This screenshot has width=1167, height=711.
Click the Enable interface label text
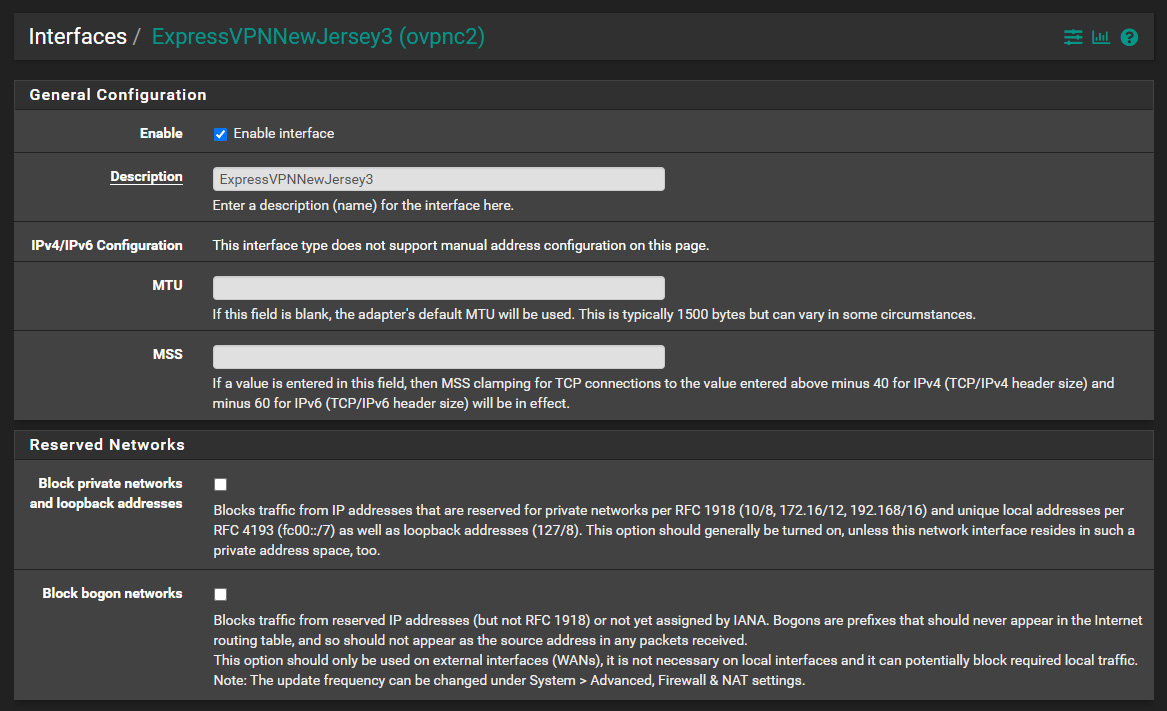point(284,133)
